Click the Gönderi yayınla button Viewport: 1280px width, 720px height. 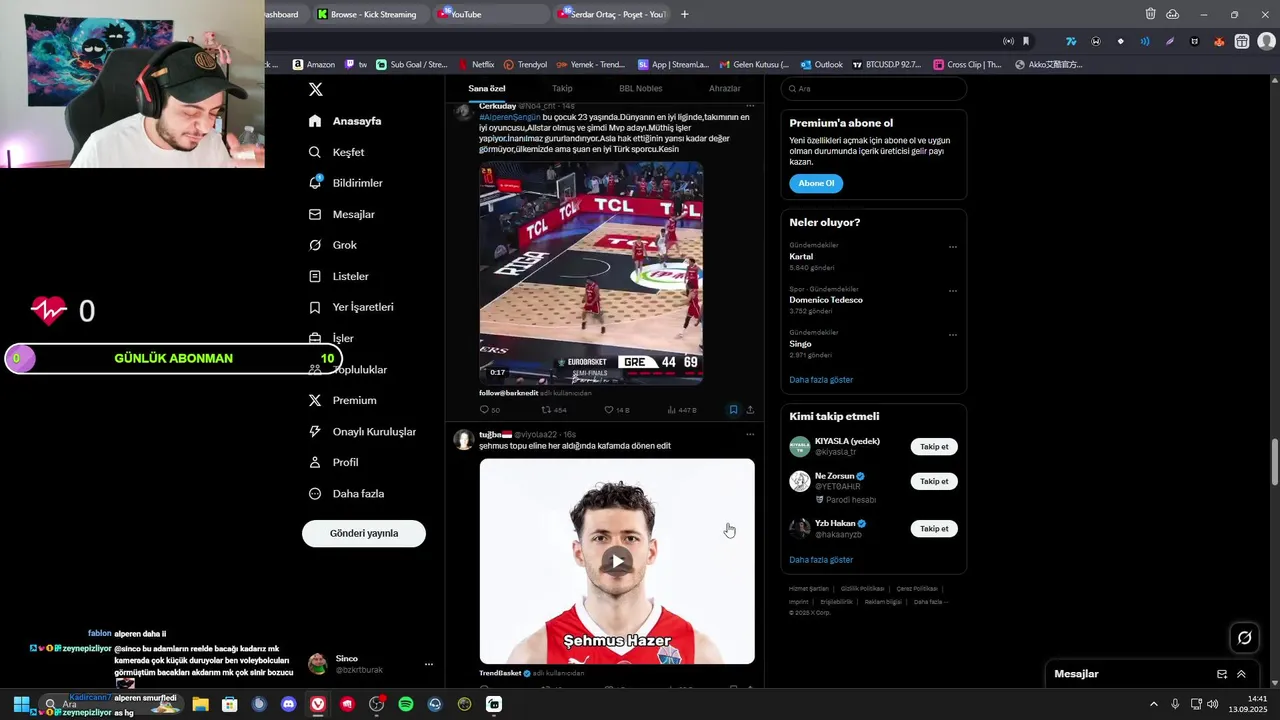pyautogui.click(x=364, y=533)
